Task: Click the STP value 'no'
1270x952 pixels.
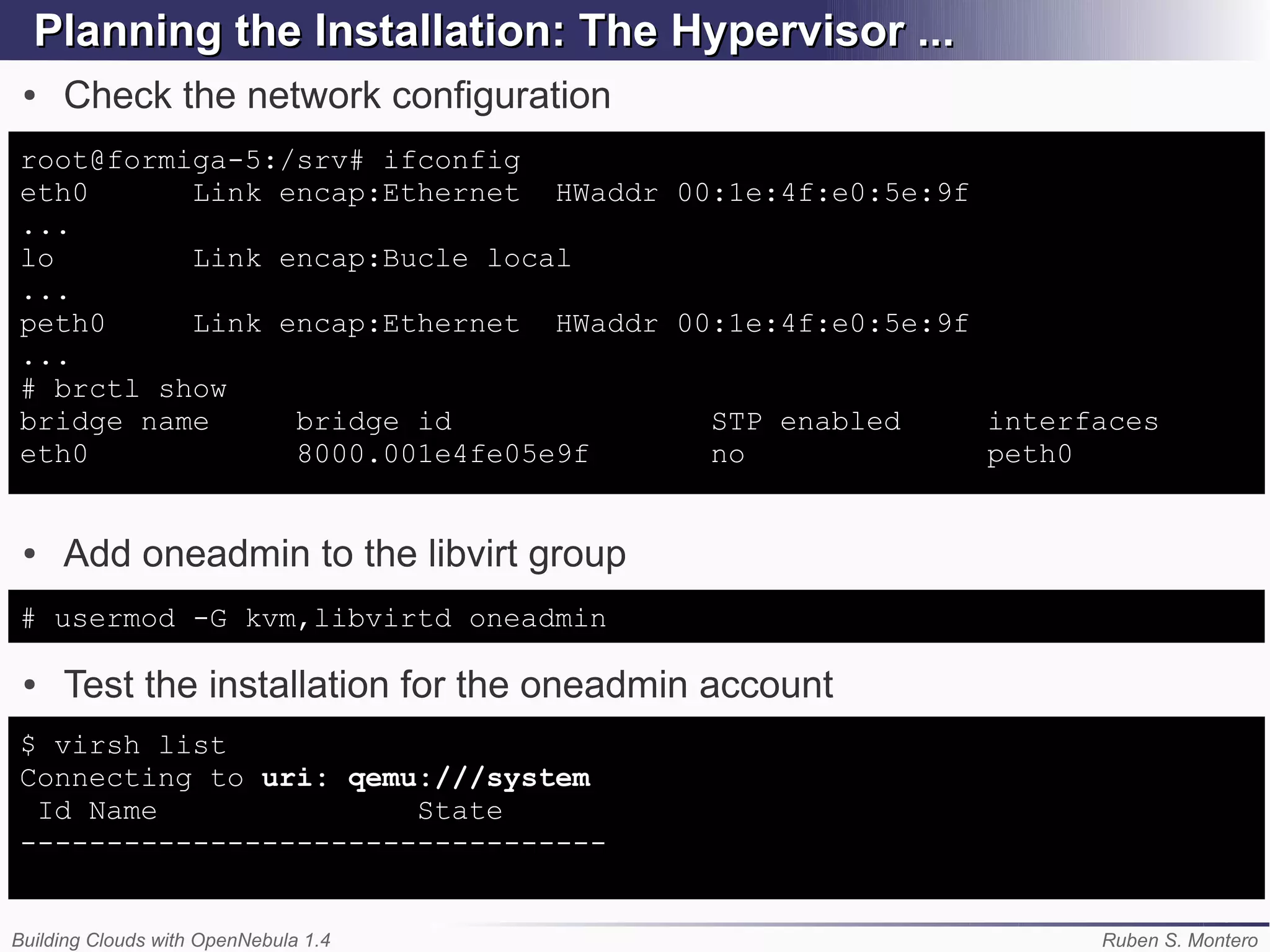Action: [727, 456]
